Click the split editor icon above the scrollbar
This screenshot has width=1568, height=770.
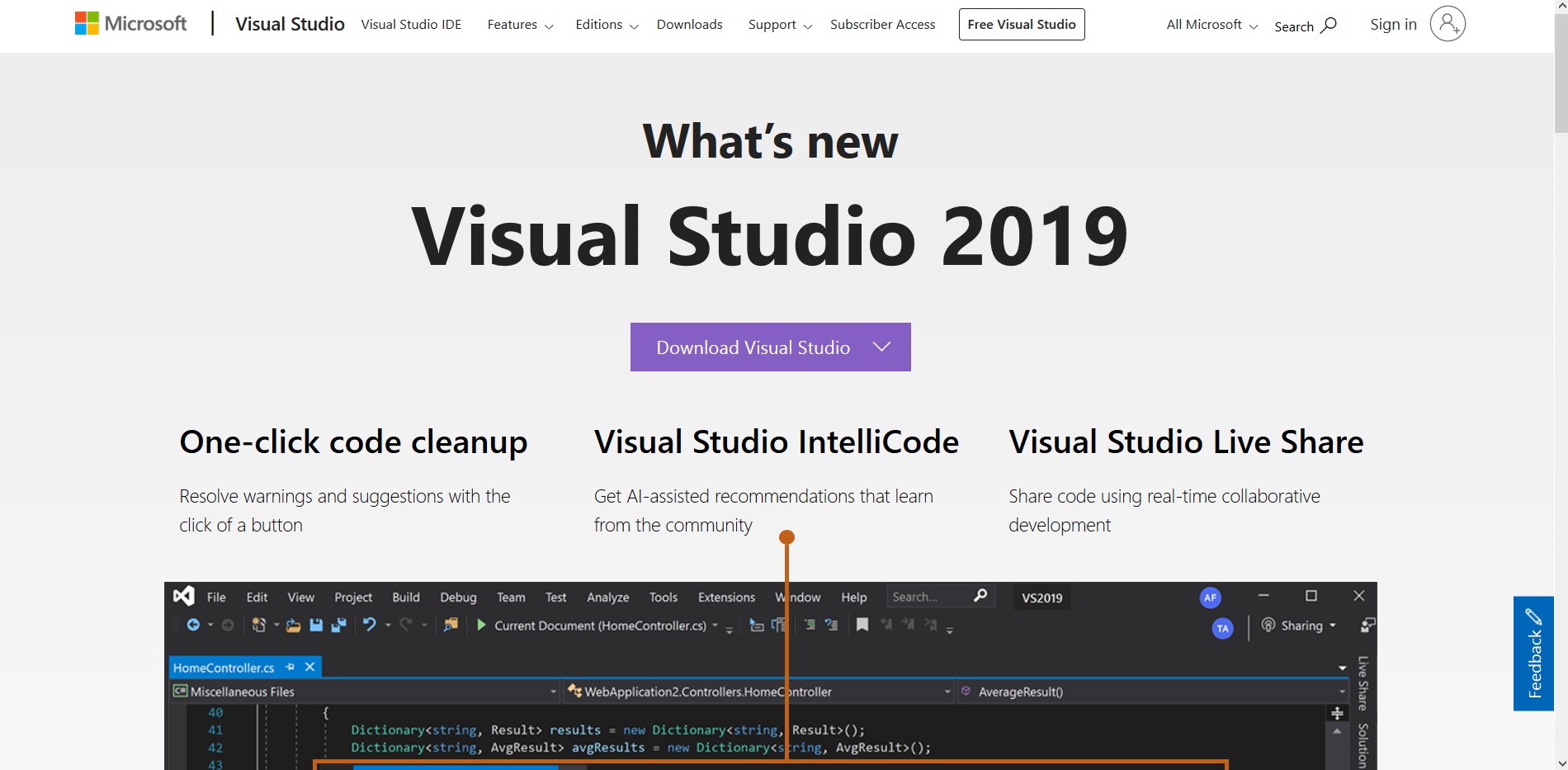[1337, 713]
